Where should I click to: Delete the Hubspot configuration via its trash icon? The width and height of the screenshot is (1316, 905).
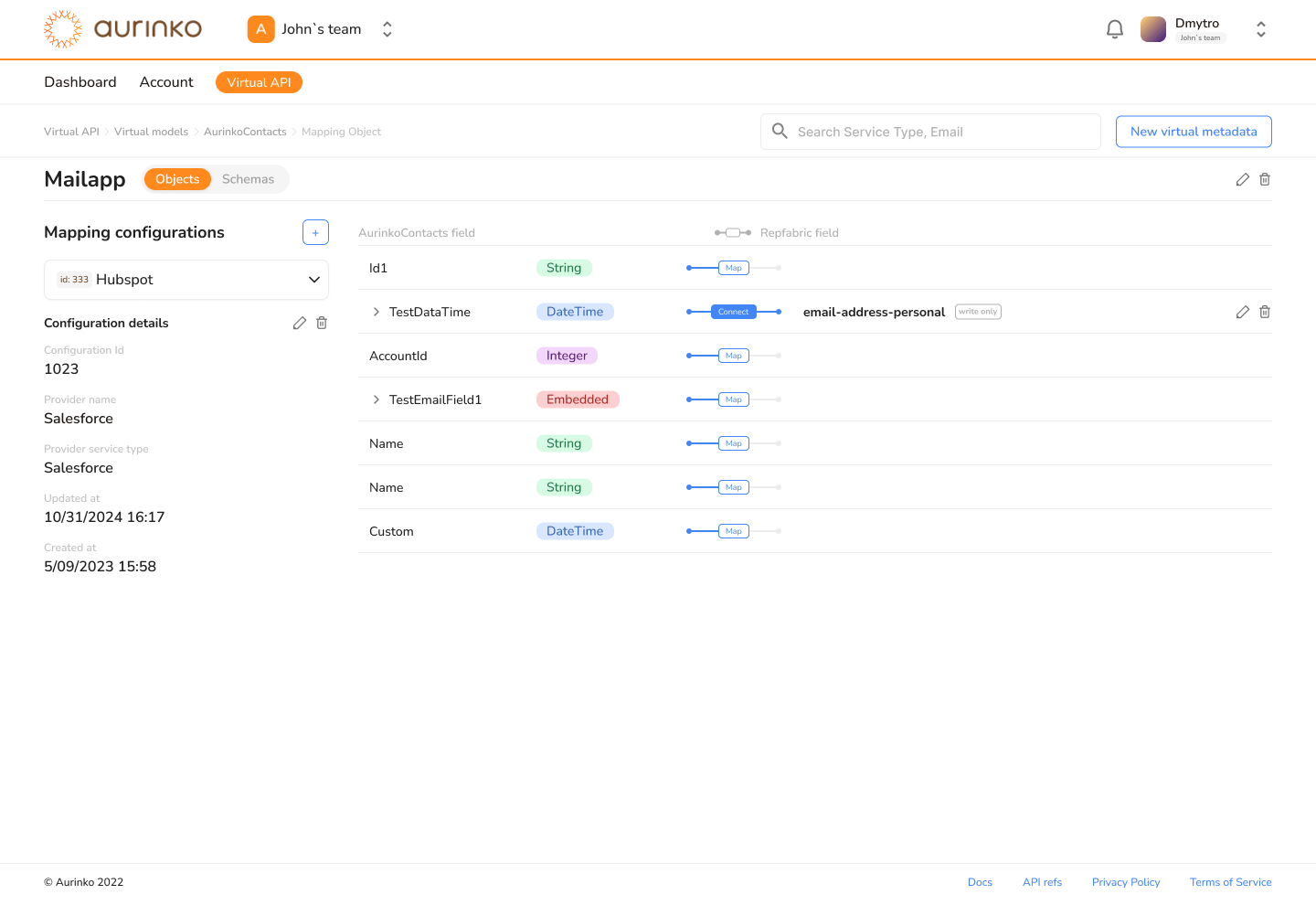[321, 323]
